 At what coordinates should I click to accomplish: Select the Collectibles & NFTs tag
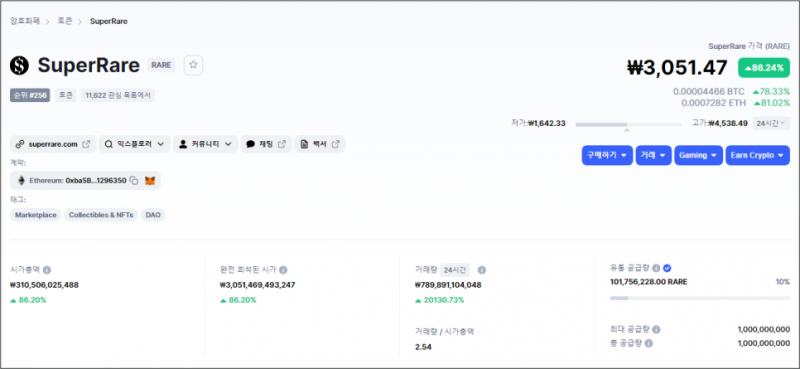101,215
